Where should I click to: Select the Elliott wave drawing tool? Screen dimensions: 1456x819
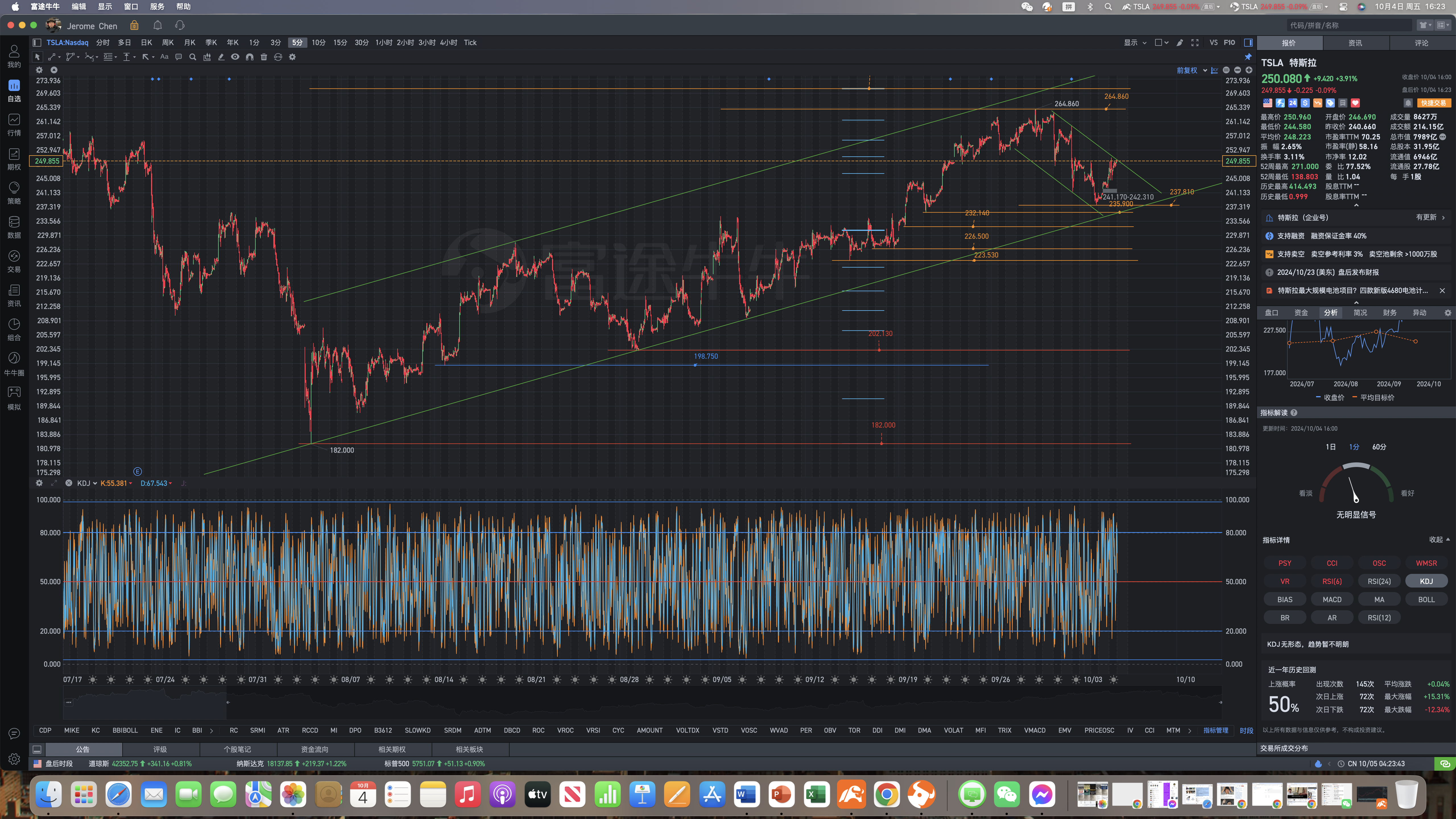tap(89, 57)
